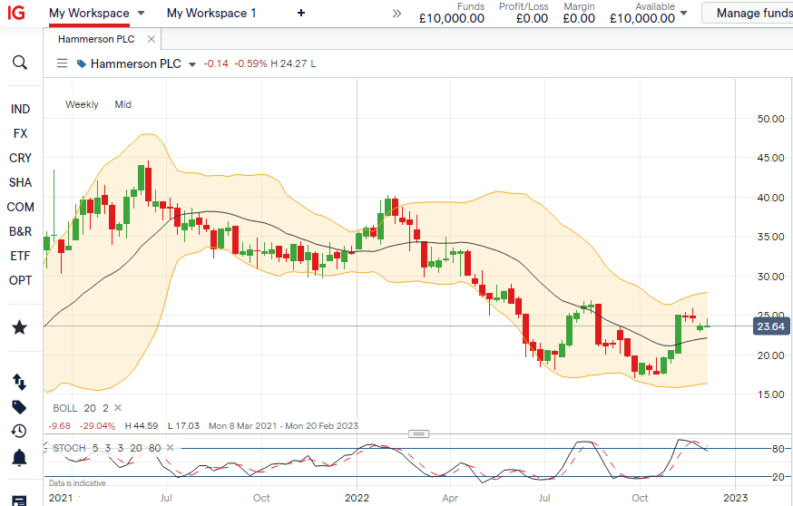Click the H 44.59 high value
Image resolution: width=793 pixels, height=506 pixels.
point(142,426)
